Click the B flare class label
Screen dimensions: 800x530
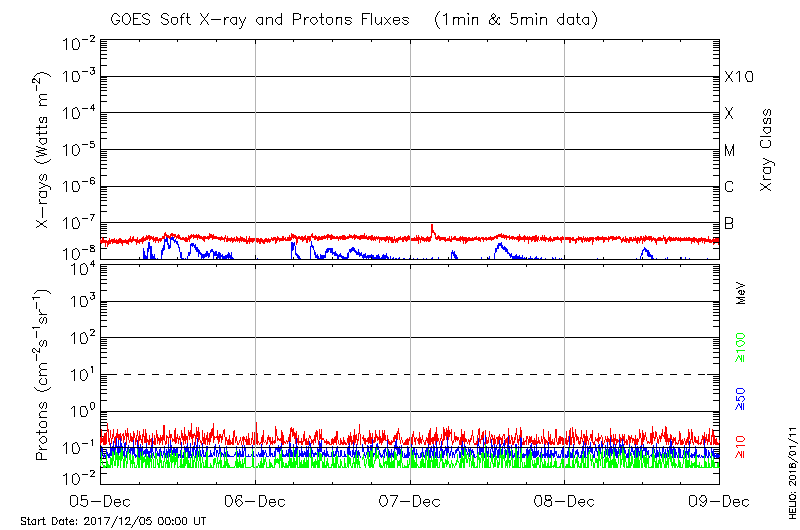click(729, 224)
